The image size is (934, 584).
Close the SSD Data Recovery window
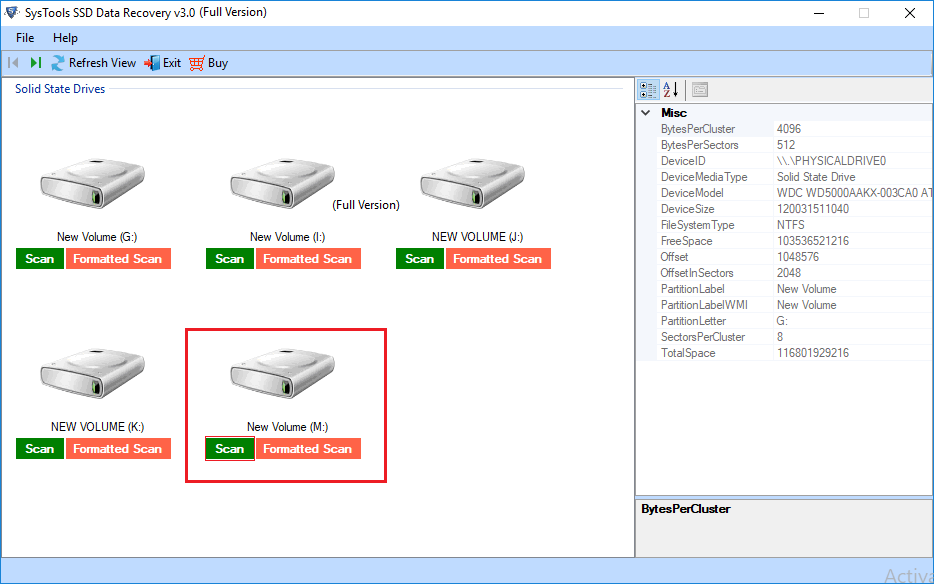[910, 13]
